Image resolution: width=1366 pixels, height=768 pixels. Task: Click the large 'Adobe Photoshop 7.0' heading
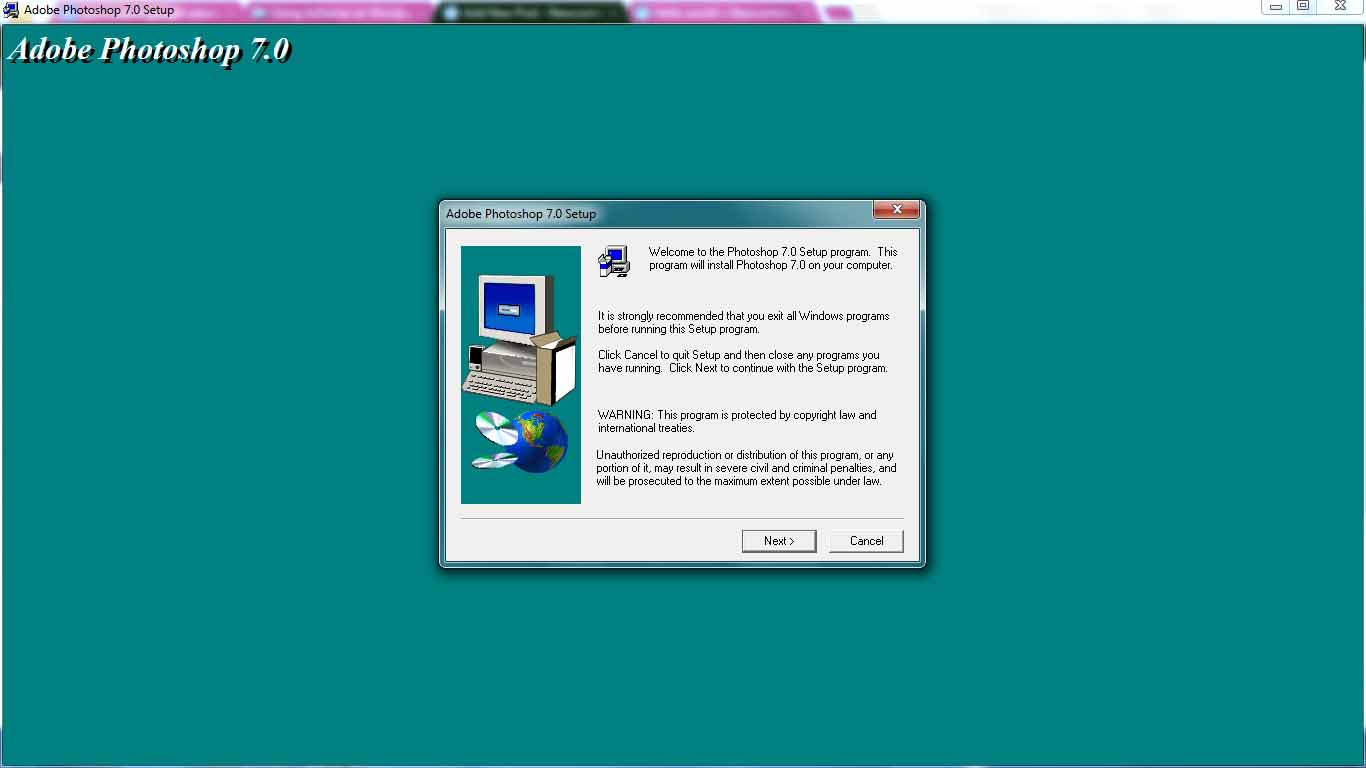[149, 50]
